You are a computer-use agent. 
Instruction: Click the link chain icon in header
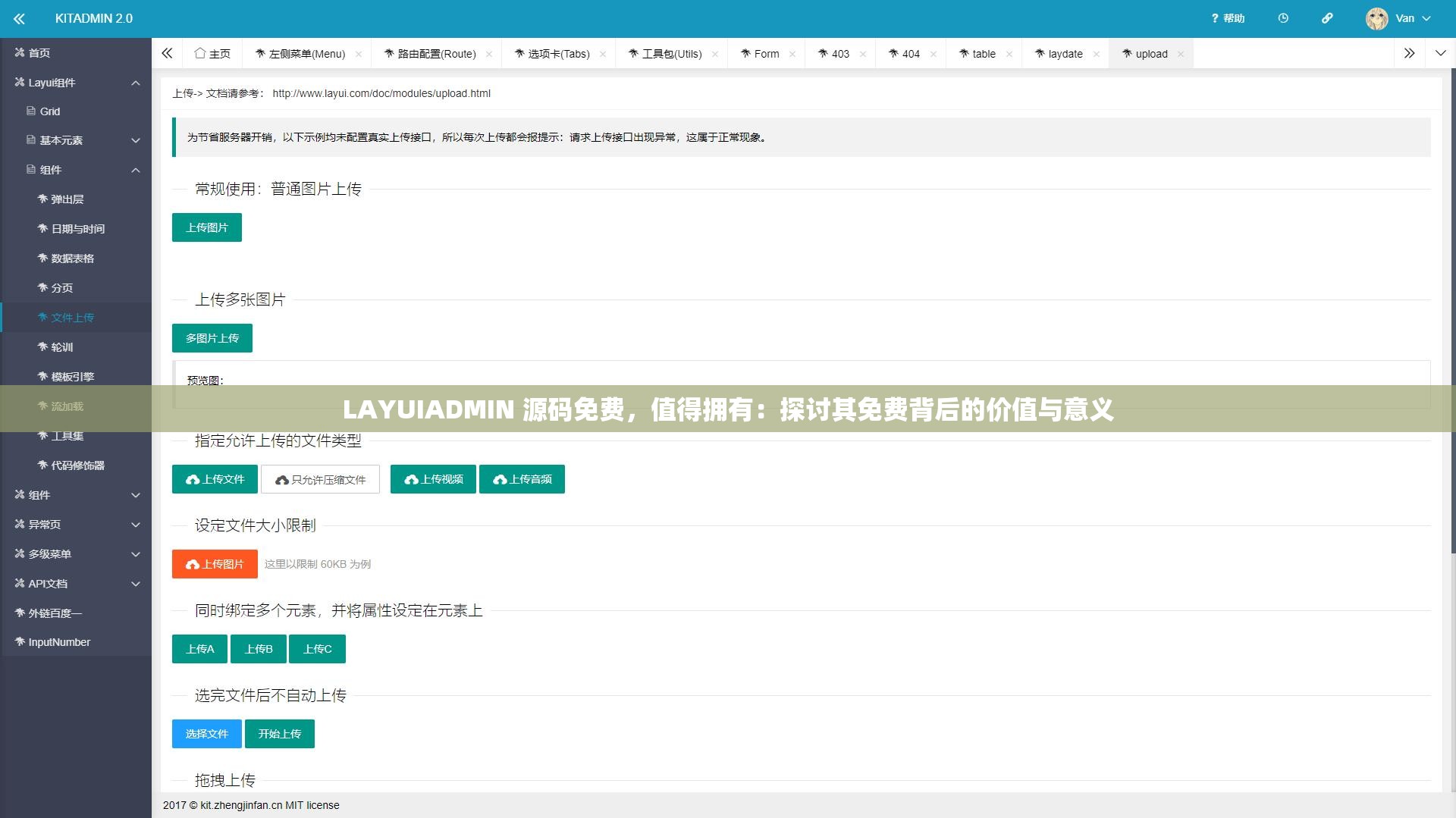pyautogui.click(x=1327, y=18)
